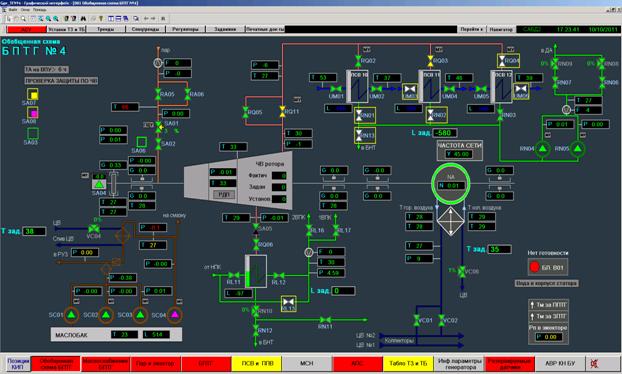
Task: Toggle the green SA03 switch box
Action: pyautogui.click(x=33, y=133)
